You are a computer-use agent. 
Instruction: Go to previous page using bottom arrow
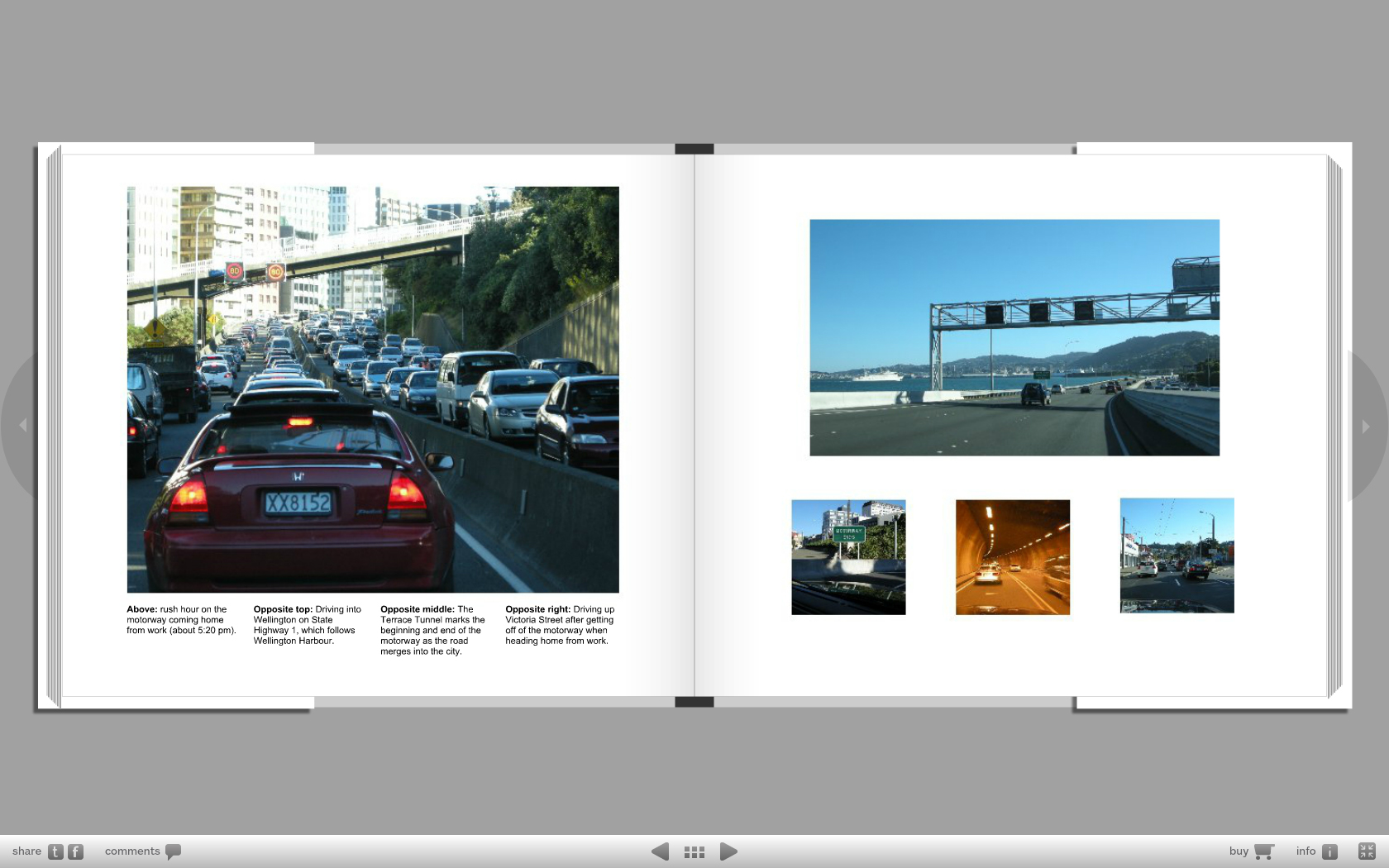tap(660, 851)
